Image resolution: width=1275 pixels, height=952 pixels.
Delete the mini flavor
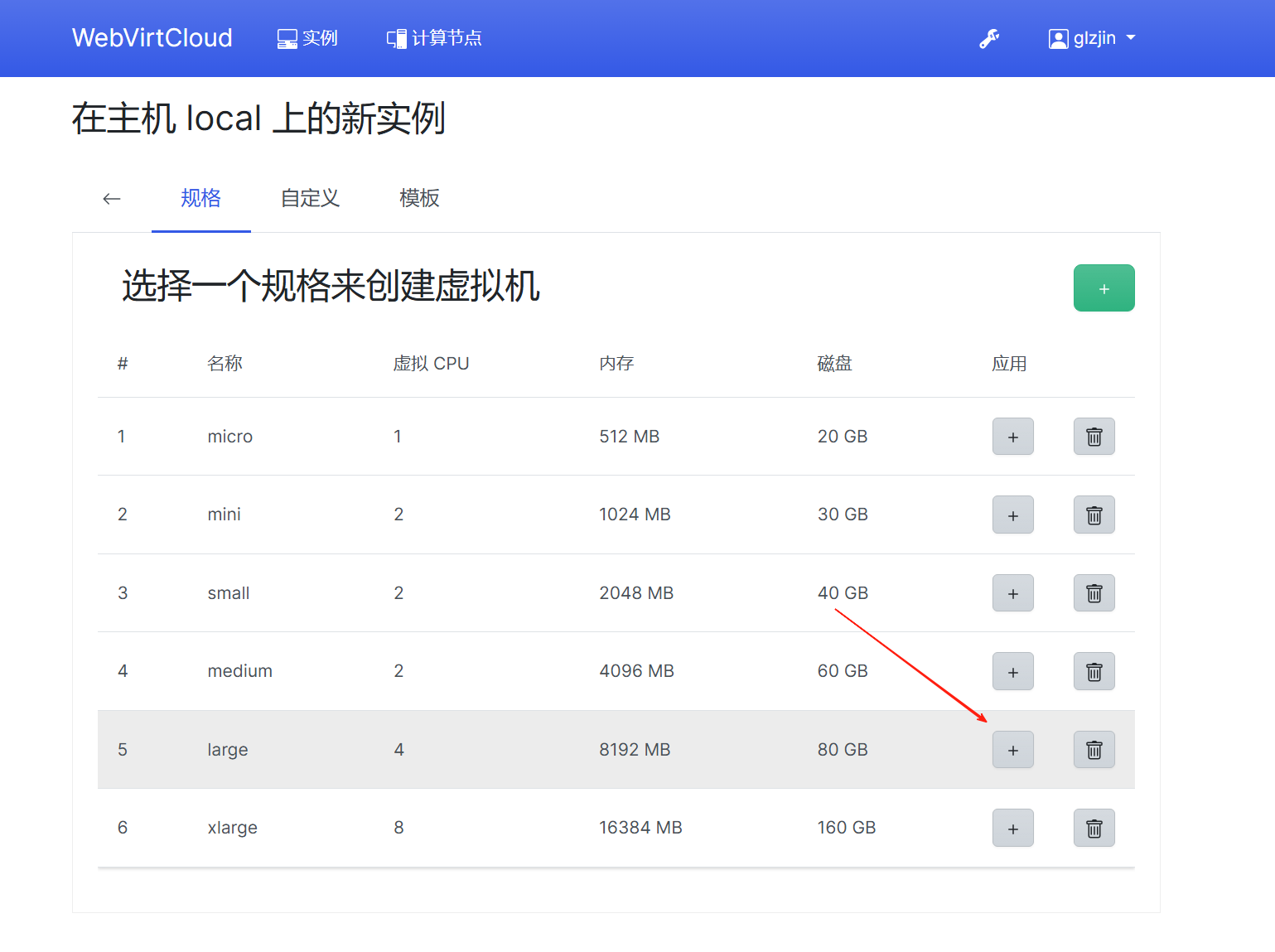[1094, 515]
